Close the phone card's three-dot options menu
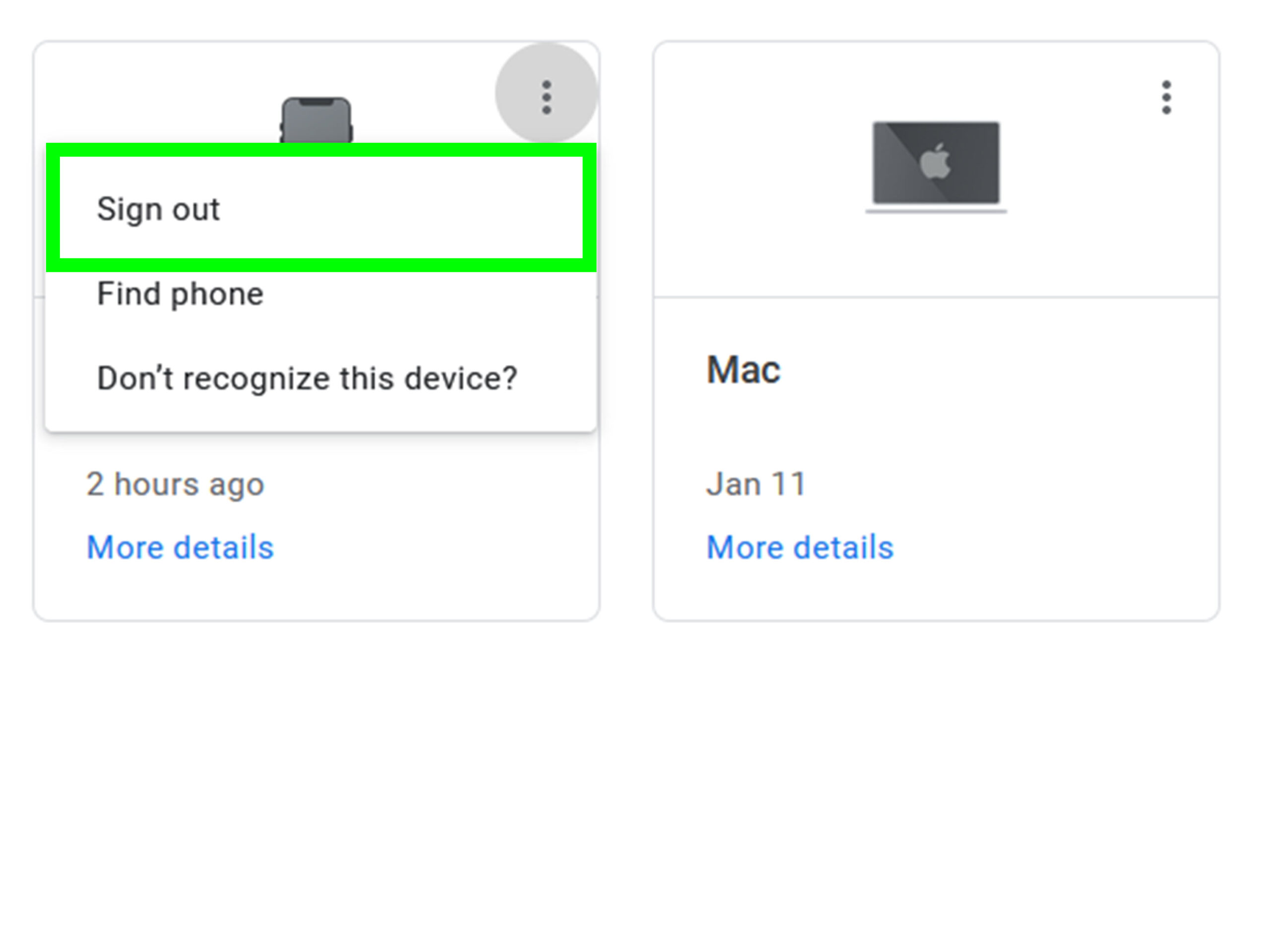1270x952 pixels. point(546,96)
